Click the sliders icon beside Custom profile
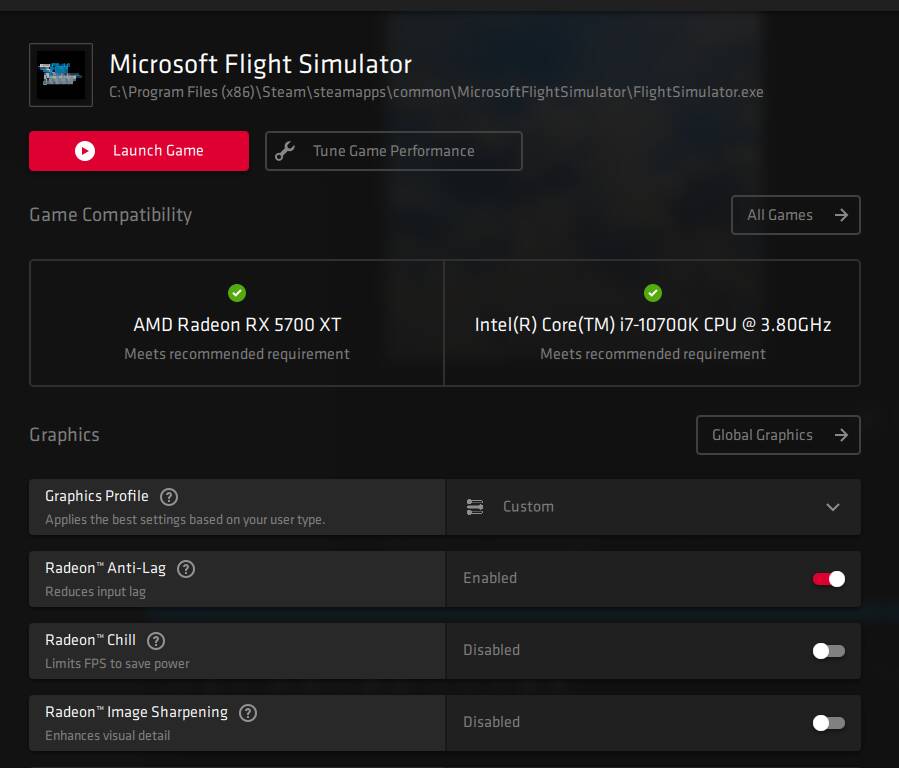Screen dimensions: 899x768 (x=475, y=507)
